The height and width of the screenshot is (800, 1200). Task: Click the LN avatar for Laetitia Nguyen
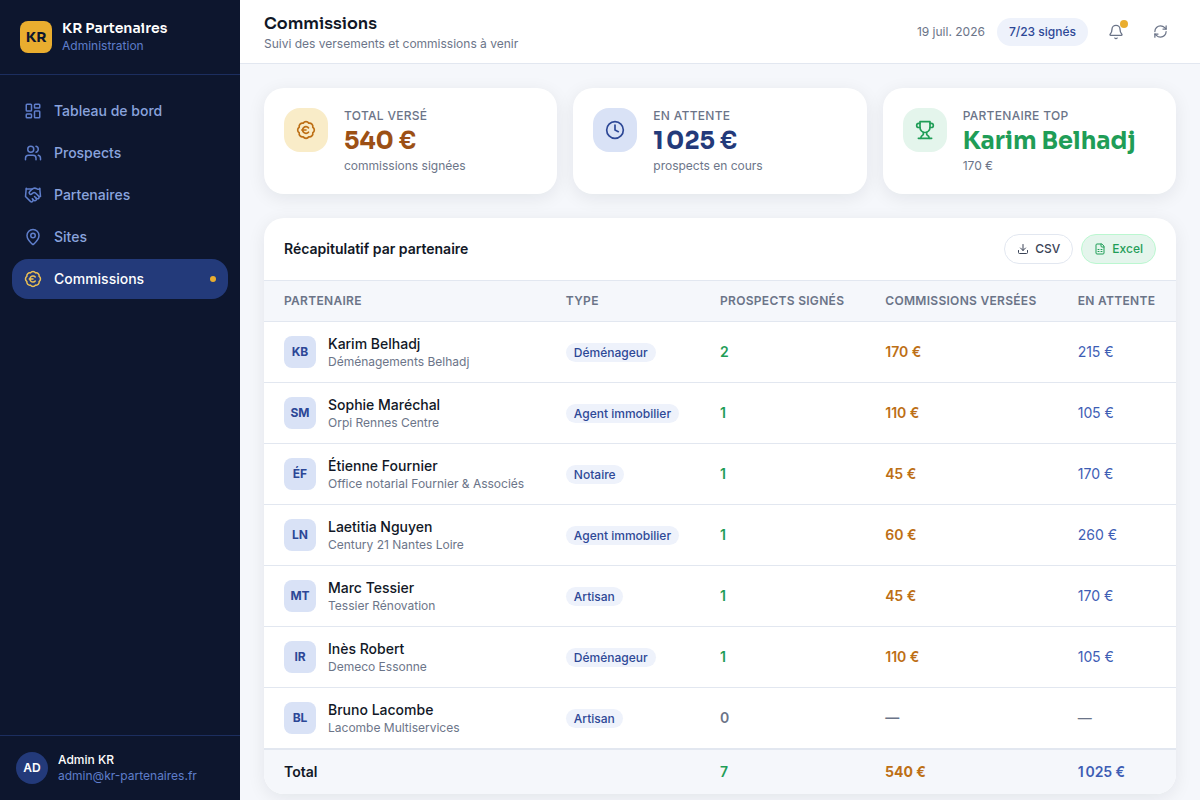(300, 535)
